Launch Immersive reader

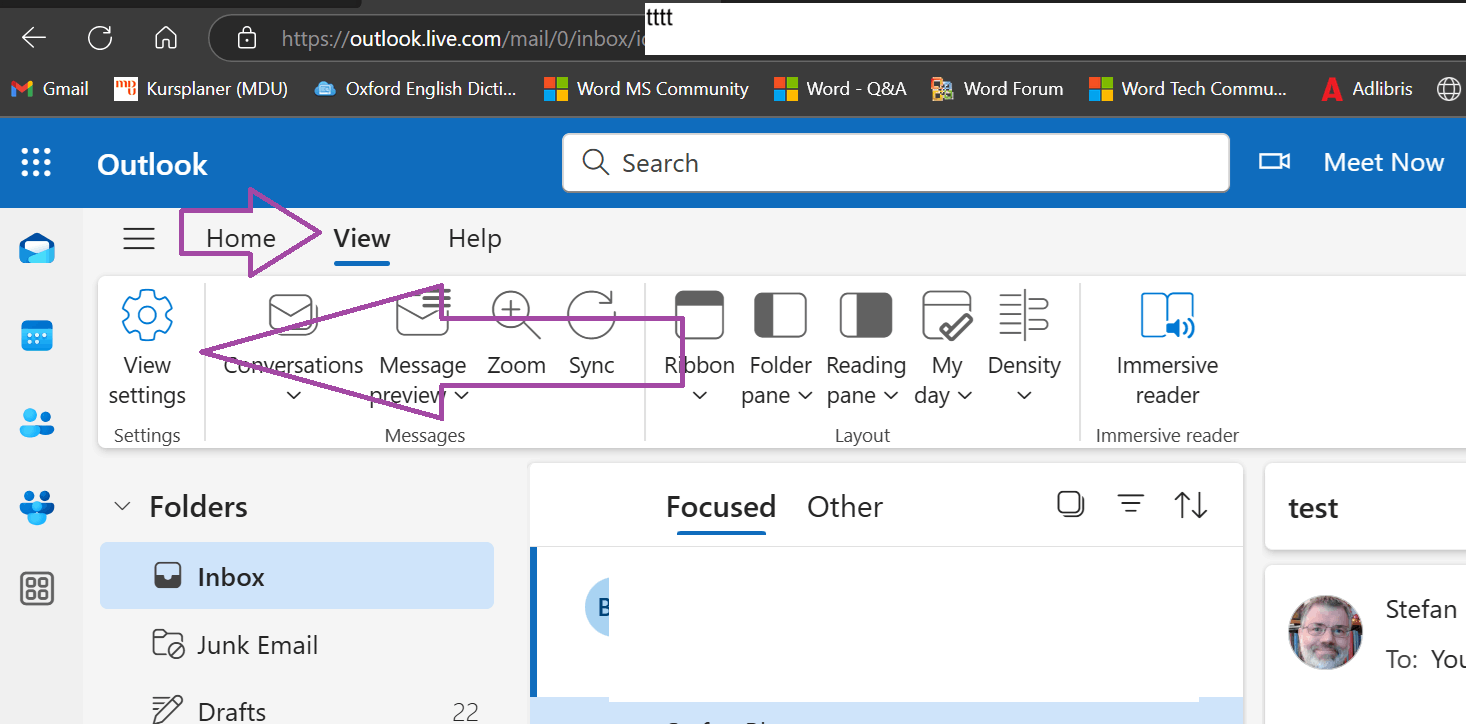[1167, 349]
